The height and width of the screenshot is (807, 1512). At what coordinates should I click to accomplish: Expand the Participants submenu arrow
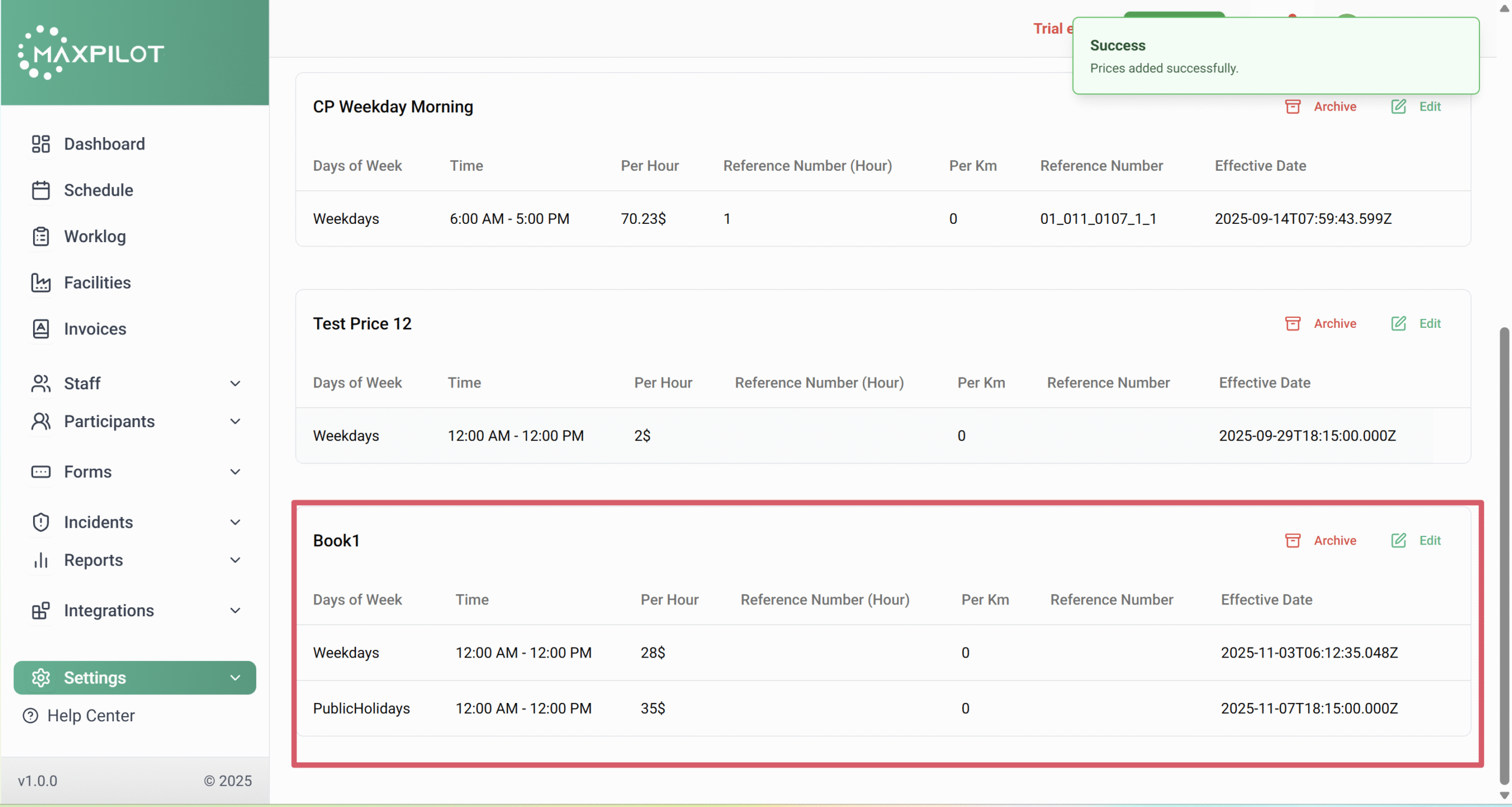tap(235, 421)
